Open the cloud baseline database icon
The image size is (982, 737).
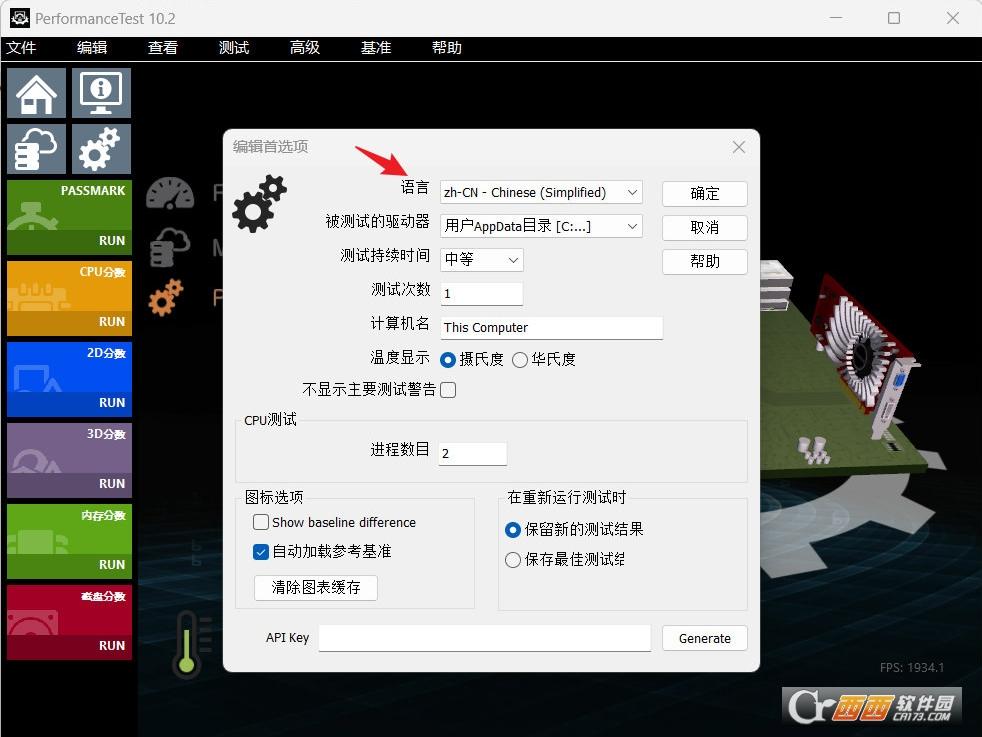pyautogui.click(x=36, y=148)
